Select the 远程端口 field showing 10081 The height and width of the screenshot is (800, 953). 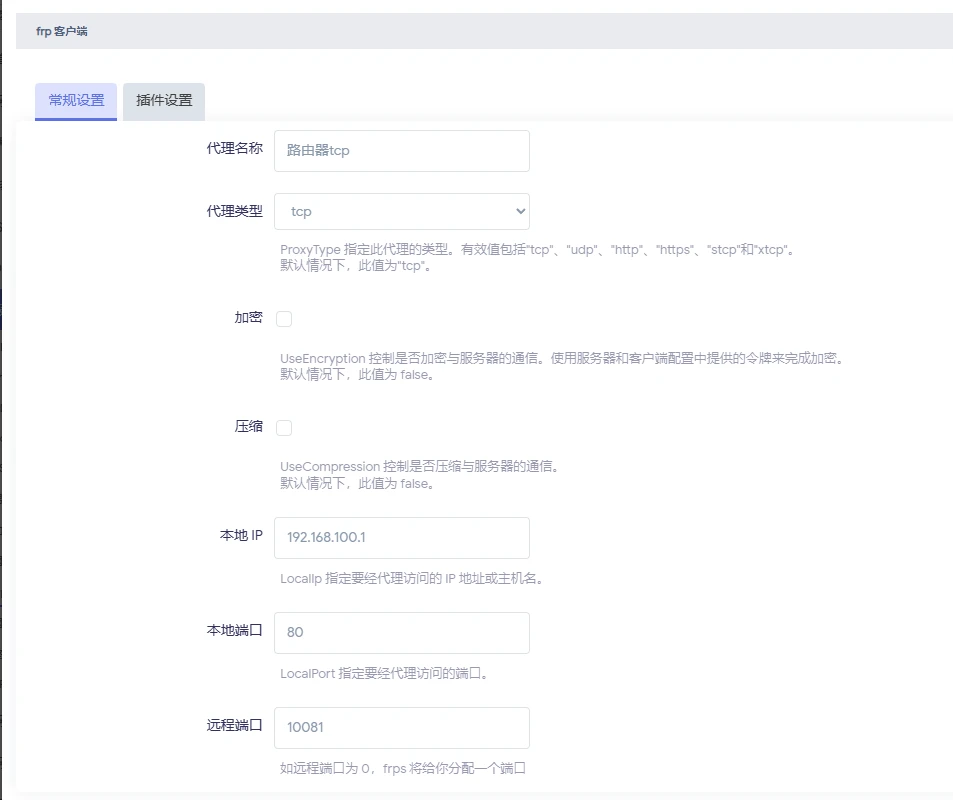pyautogui.click(x=402, y=728)
